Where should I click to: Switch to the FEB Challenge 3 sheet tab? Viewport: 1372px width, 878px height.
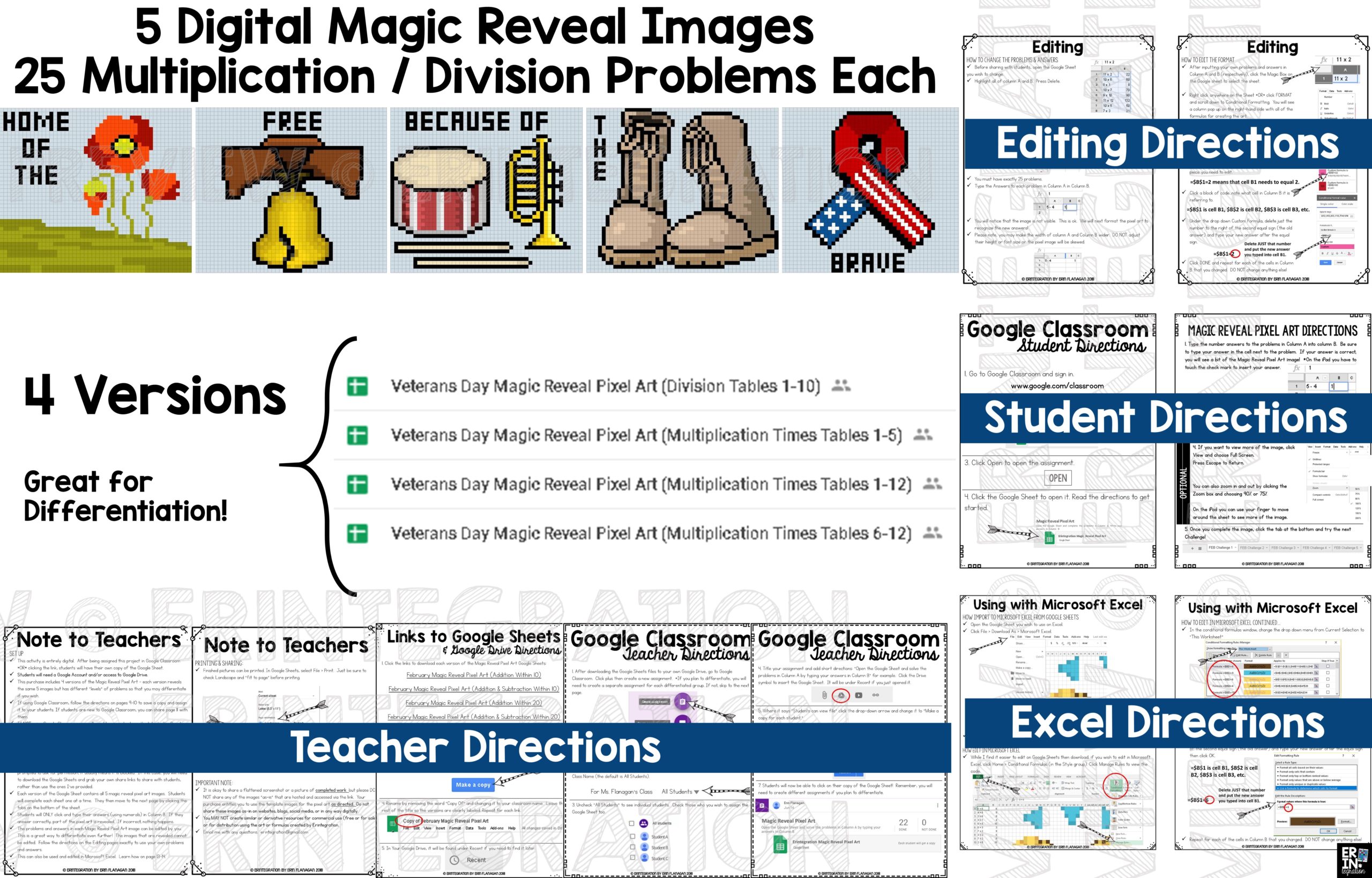tap(1285, 548)
